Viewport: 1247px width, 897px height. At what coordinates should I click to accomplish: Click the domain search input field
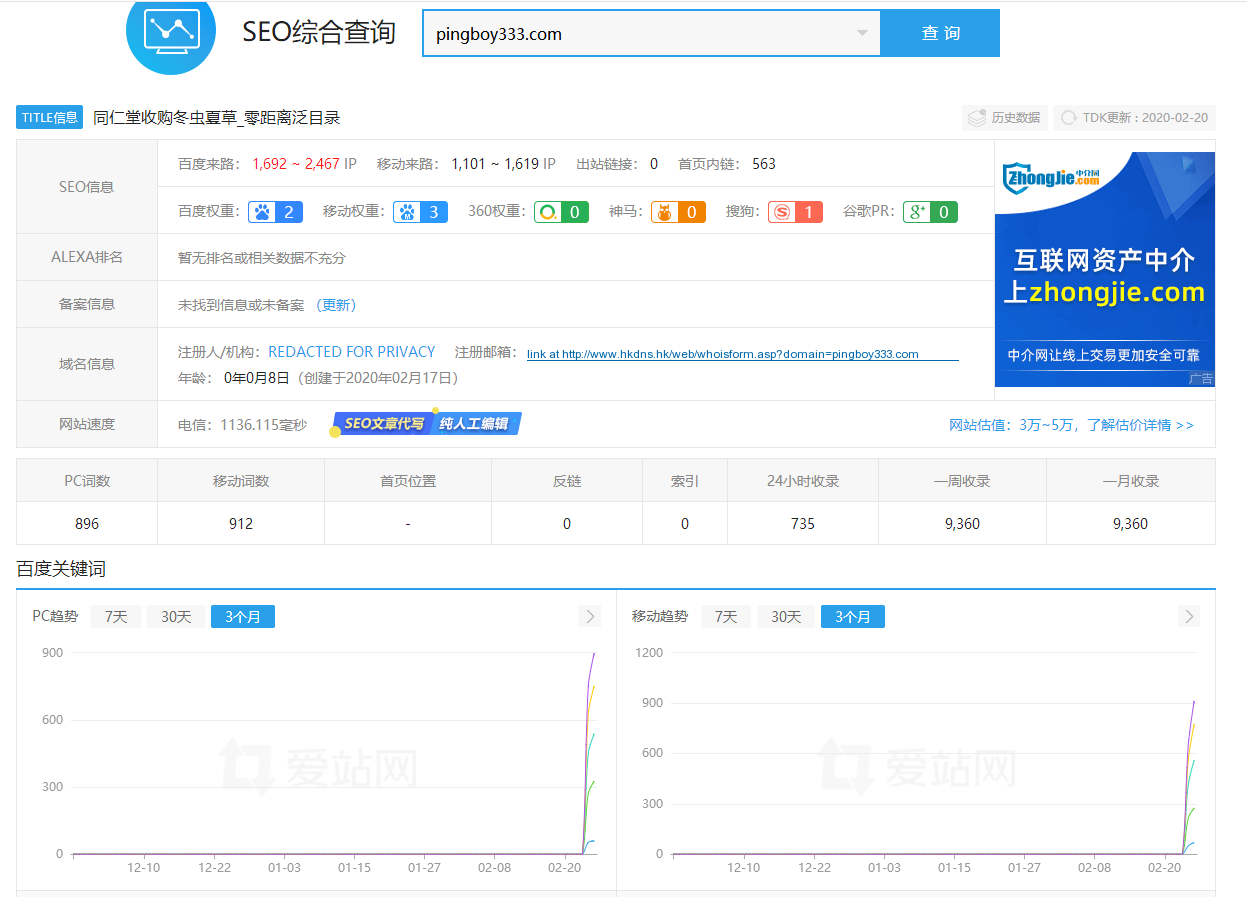(x=640, y=34)
